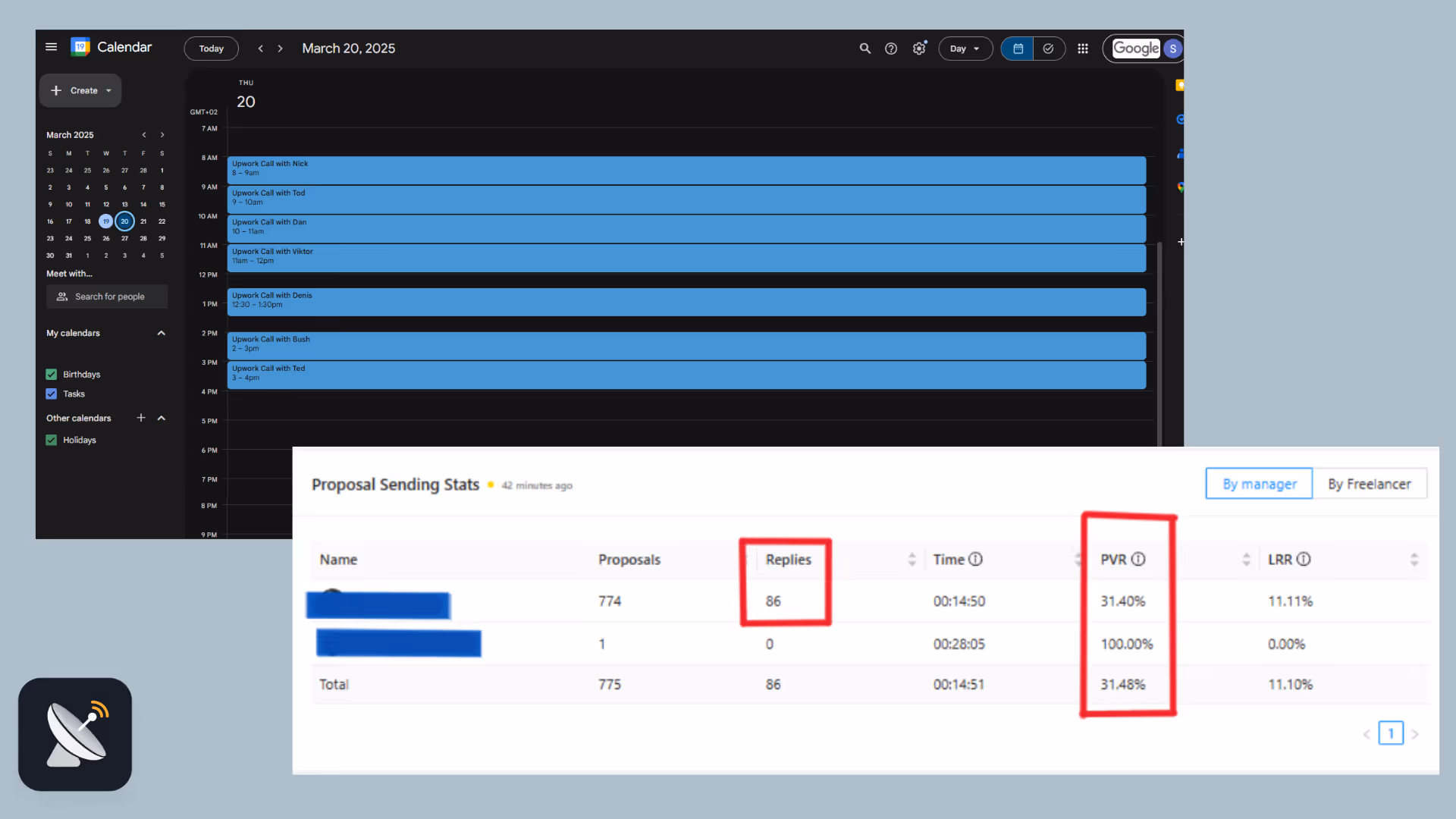Image resolution: width=1456 pixels, height=819 pixels.
Task: Open the Calendar main menu hamburger icon
Action: point(51,47)
